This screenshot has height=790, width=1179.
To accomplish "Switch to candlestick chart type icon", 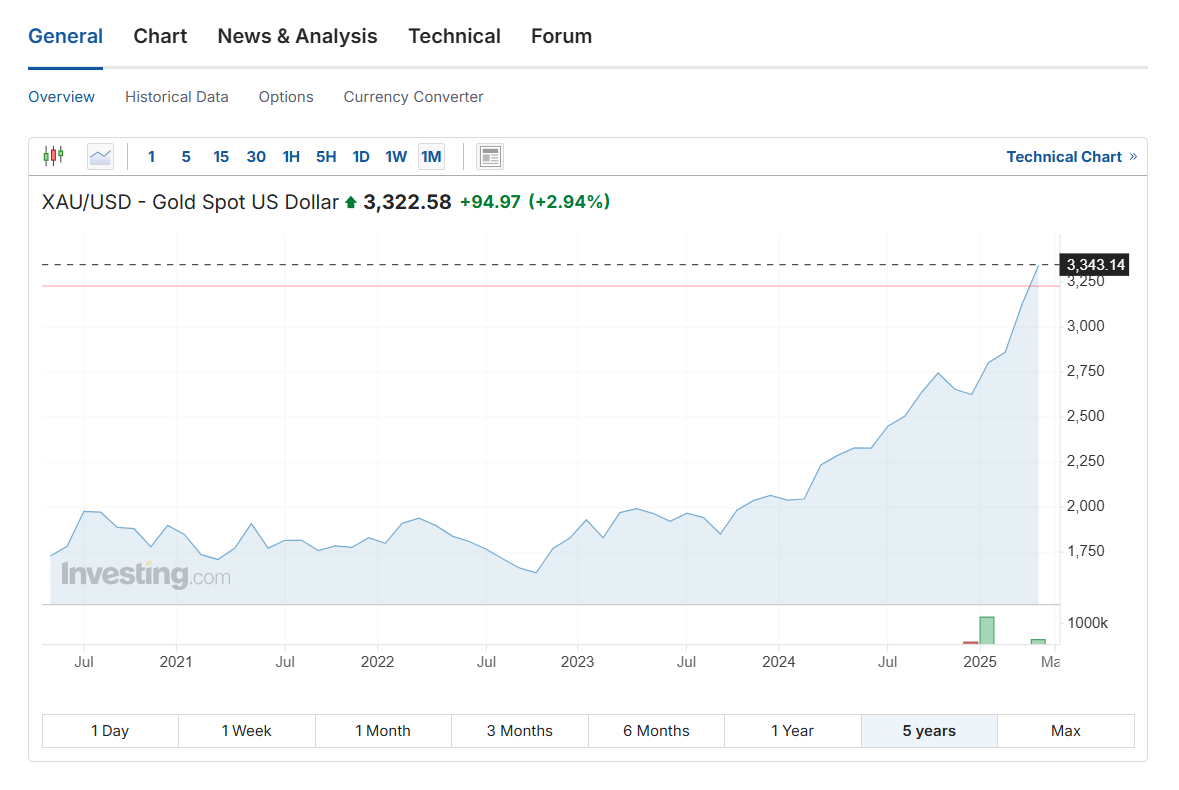I will click(x=53, y=156).
